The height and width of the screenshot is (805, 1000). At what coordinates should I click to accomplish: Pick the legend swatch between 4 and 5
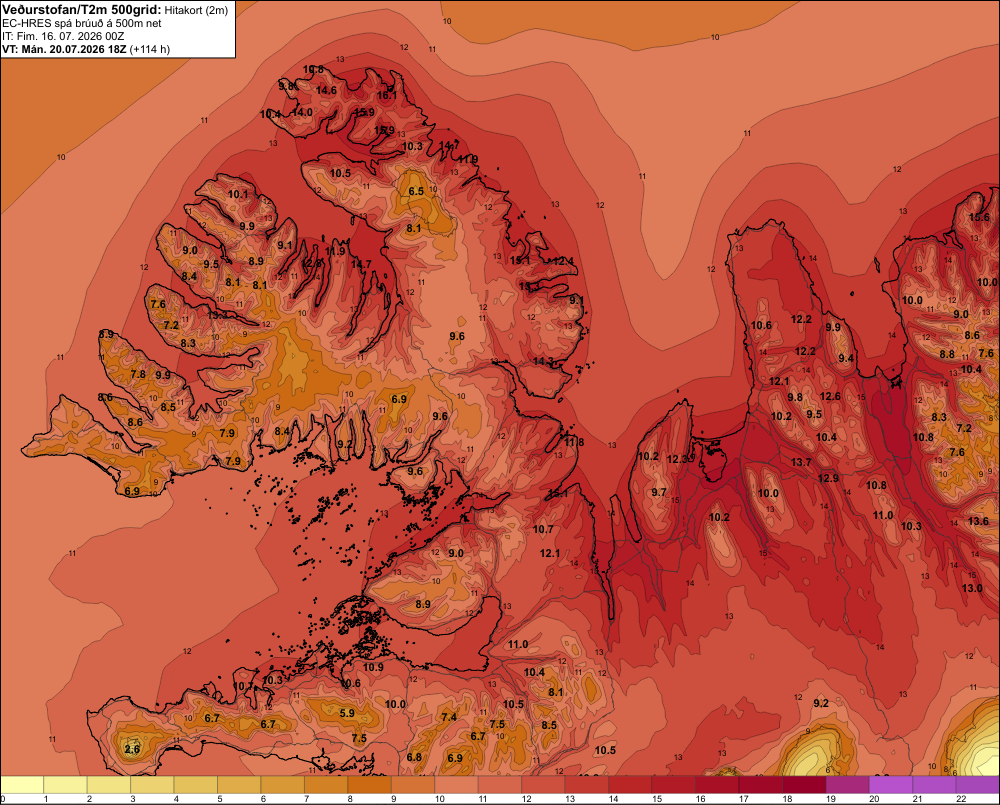click(x=196, y=785)
